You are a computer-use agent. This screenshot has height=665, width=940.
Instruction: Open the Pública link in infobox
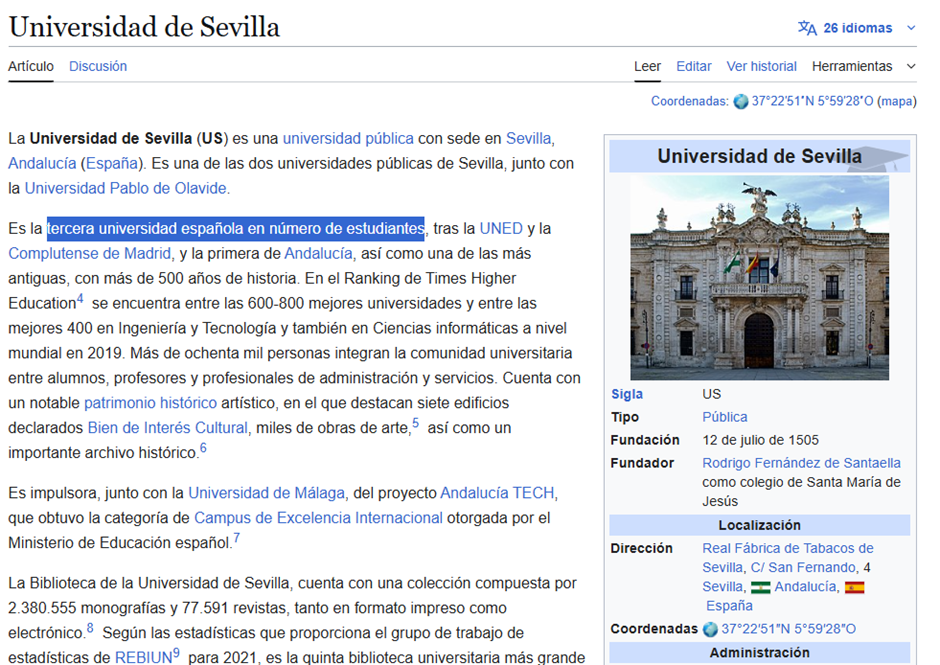(725, 417)
